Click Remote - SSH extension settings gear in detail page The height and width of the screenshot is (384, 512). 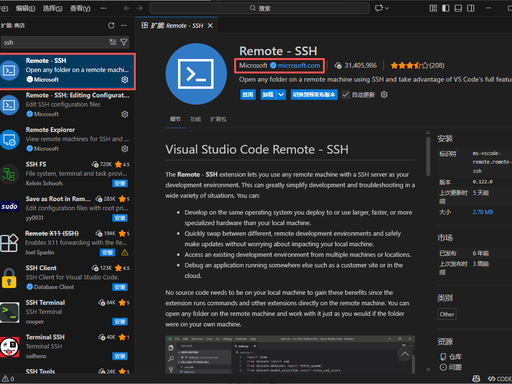click(x=384, y=95)
